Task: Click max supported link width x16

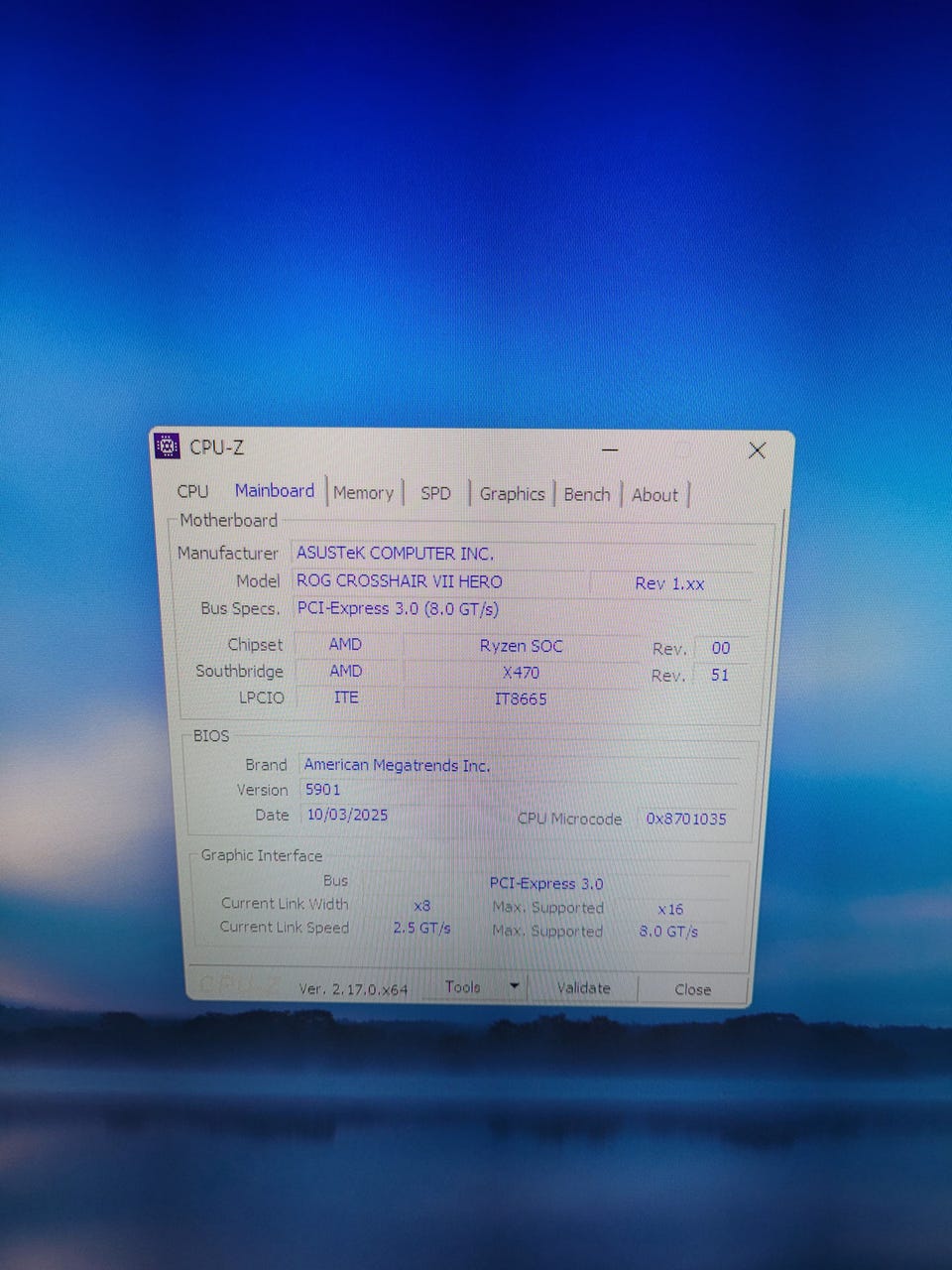Action: pos(670,909)
